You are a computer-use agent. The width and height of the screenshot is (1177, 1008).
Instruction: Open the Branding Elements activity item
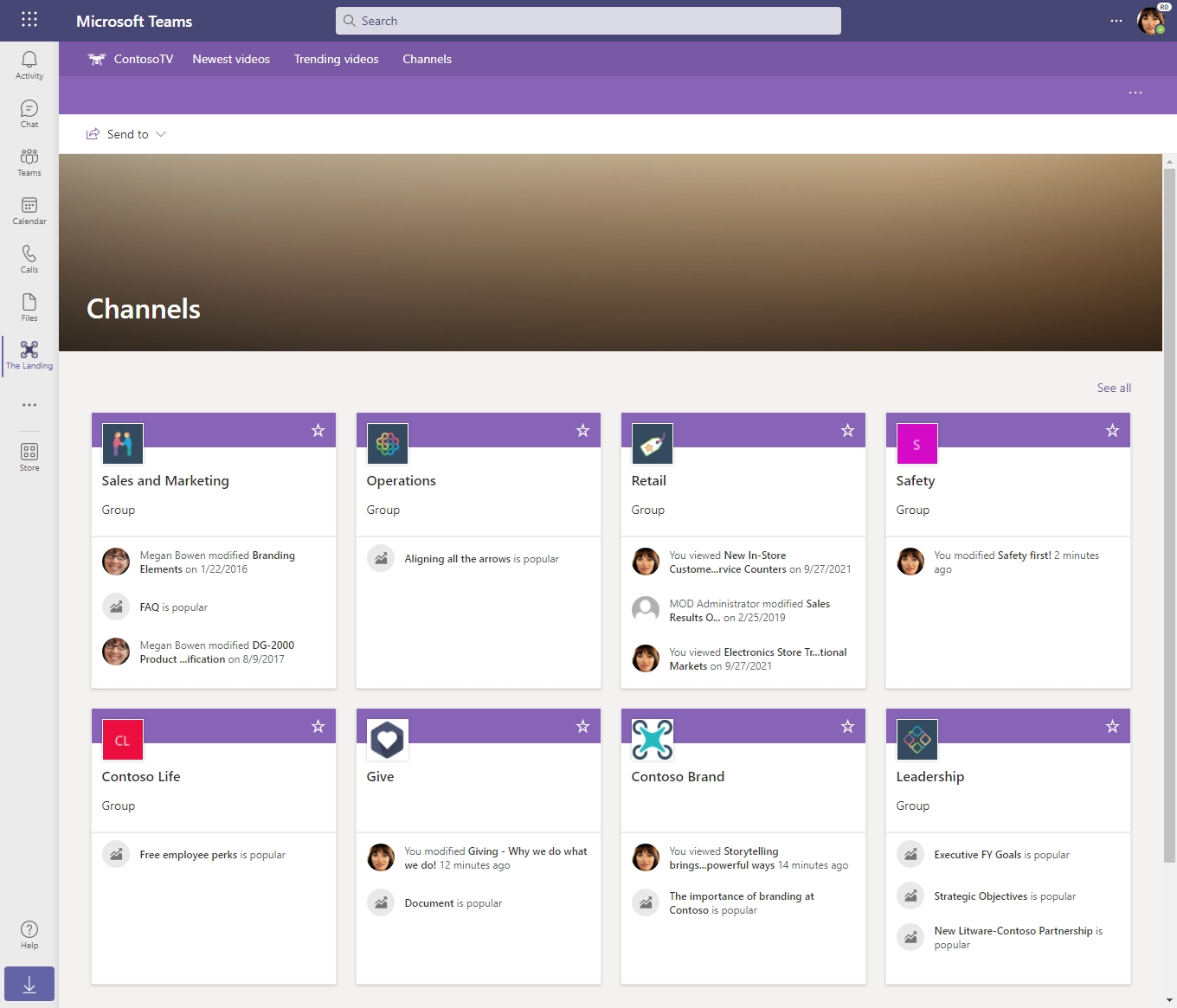[x=217, y=562]
